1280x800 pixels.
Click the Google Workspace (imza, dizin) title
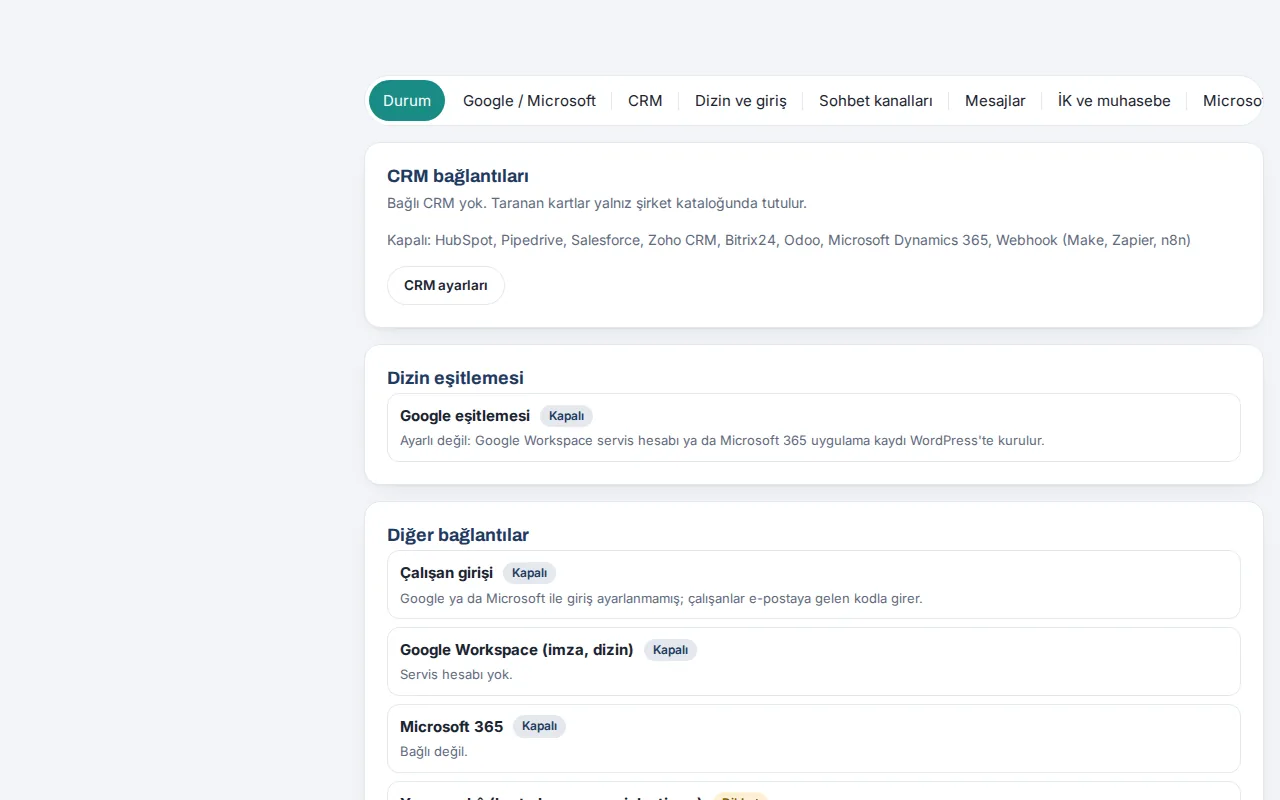point(517,650)
